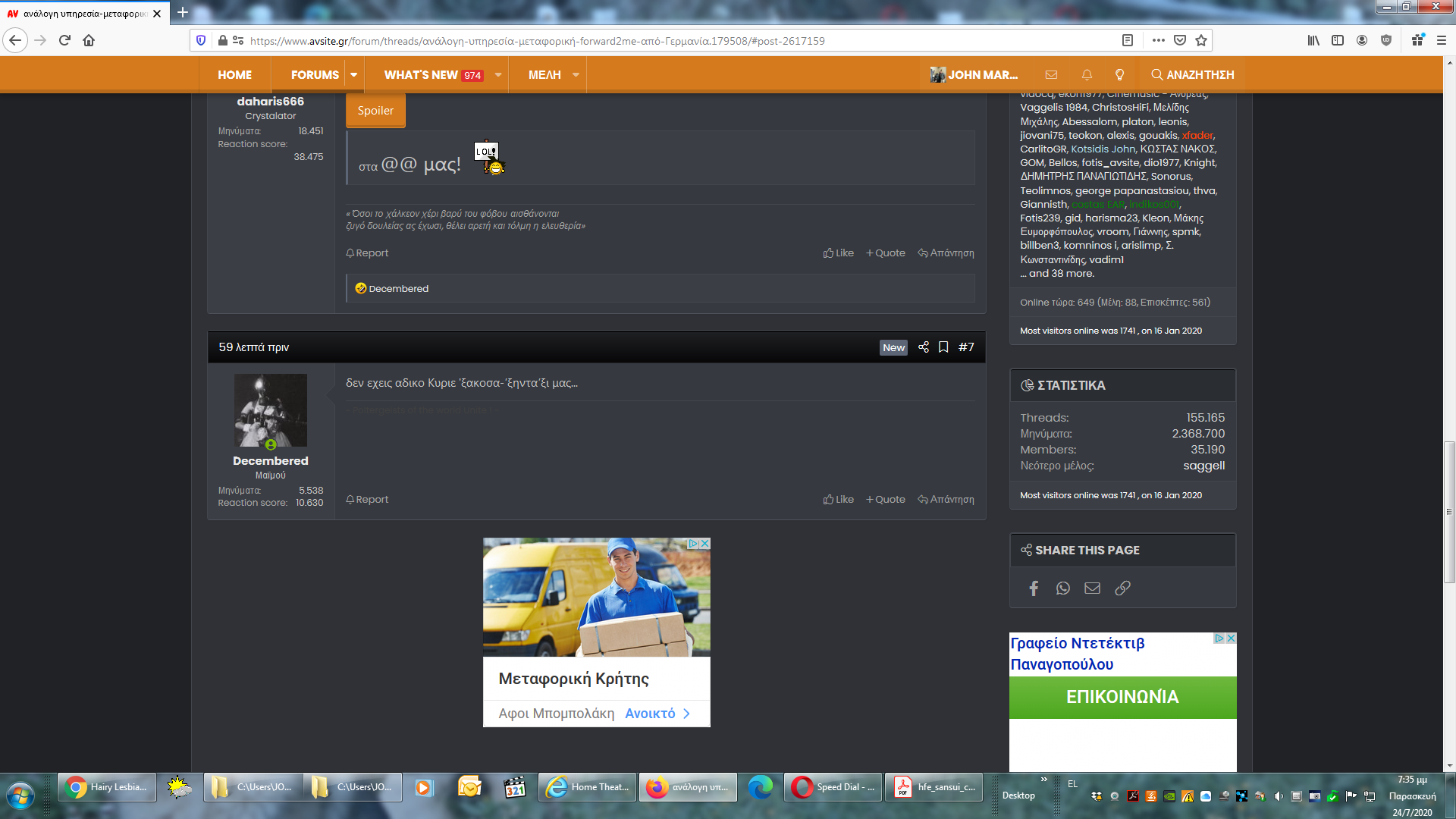Copy page link with chain icon
Viewport: 1456px width, 819px height.
pyautogui.click(x=1122, y=588)
